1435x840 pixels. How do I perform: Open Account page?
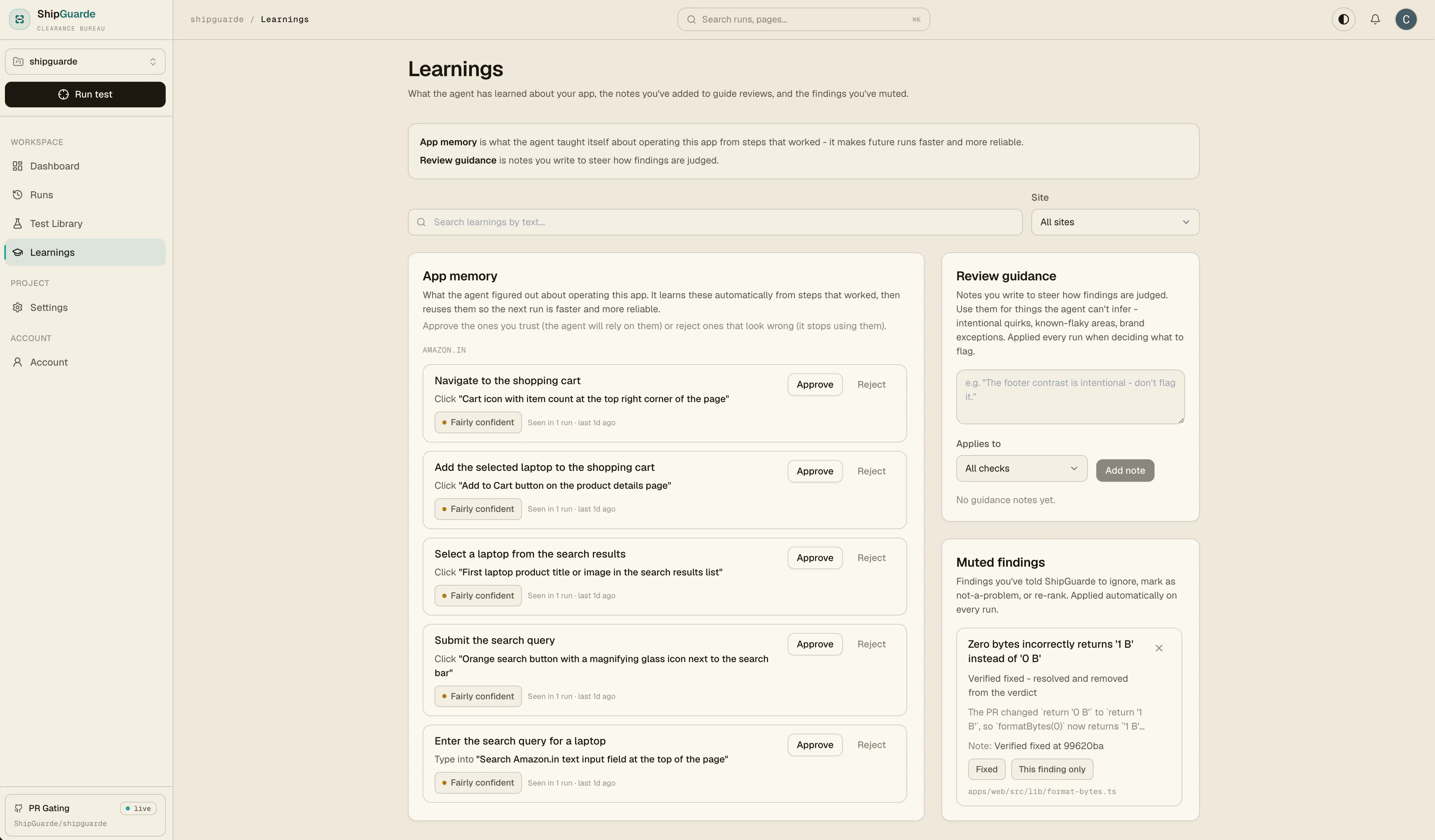pyautogui.click(x=85, y=362)
